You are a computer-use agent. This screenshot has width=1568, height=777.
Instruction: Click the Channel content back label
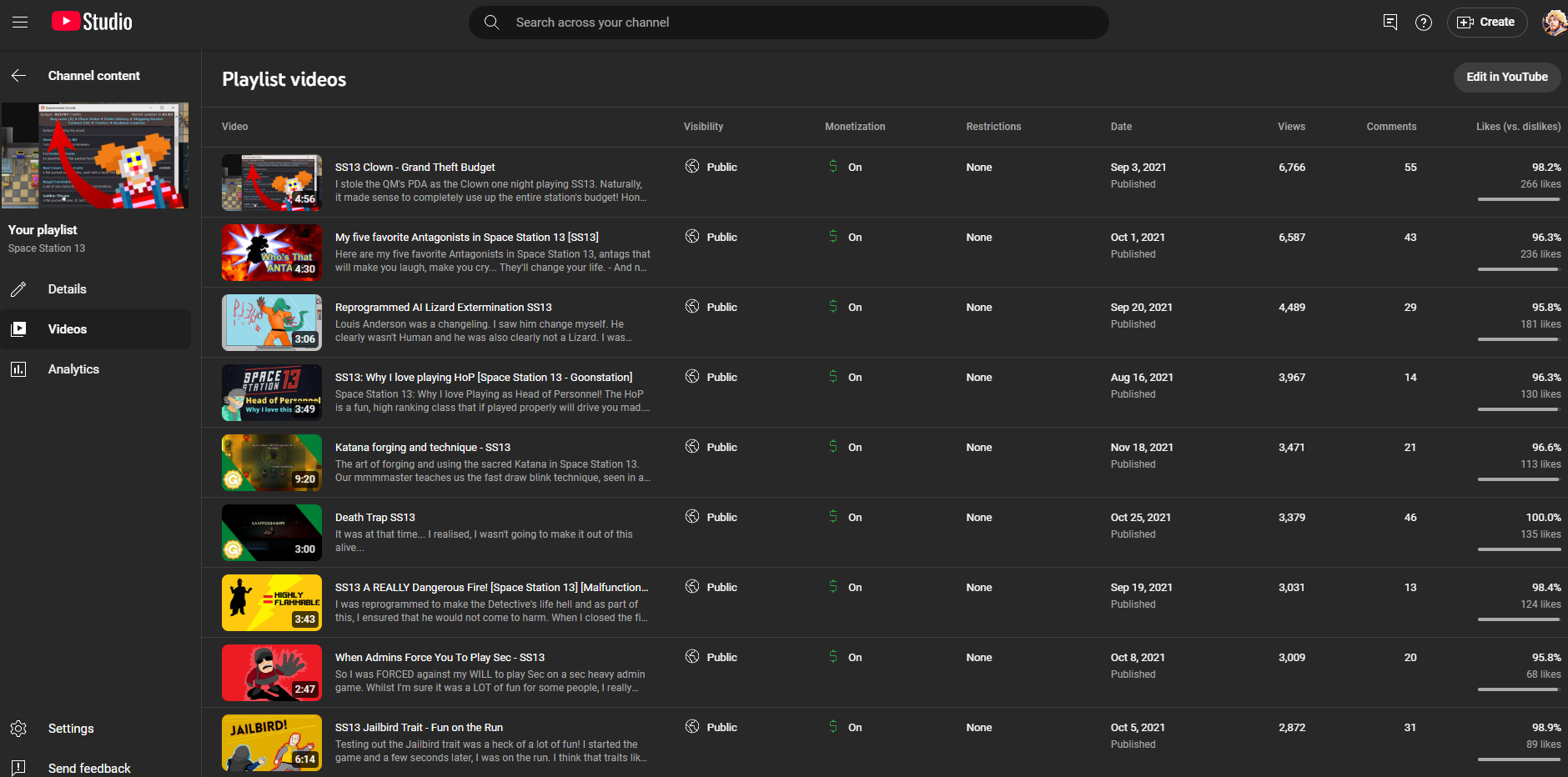94,76
